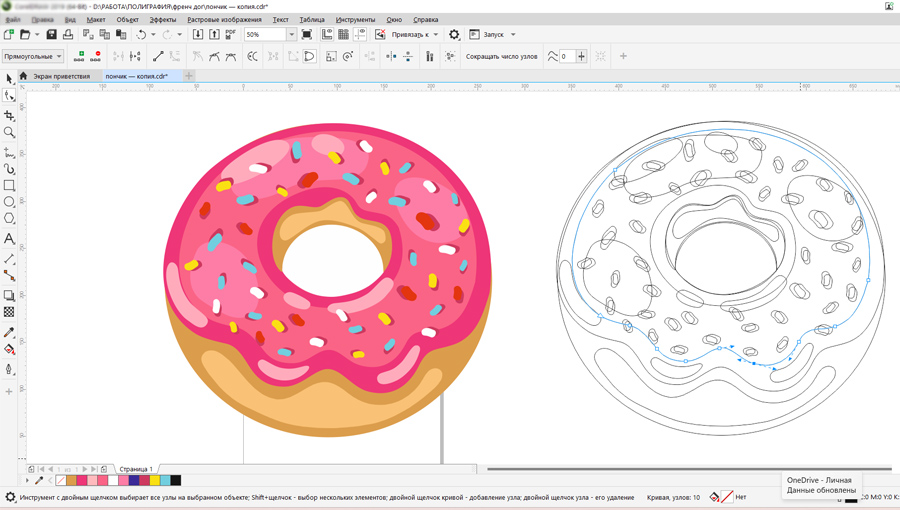900x510 pixels.
Task: Click the Сокращать число узлов button
Action: (x=501, y=57)
